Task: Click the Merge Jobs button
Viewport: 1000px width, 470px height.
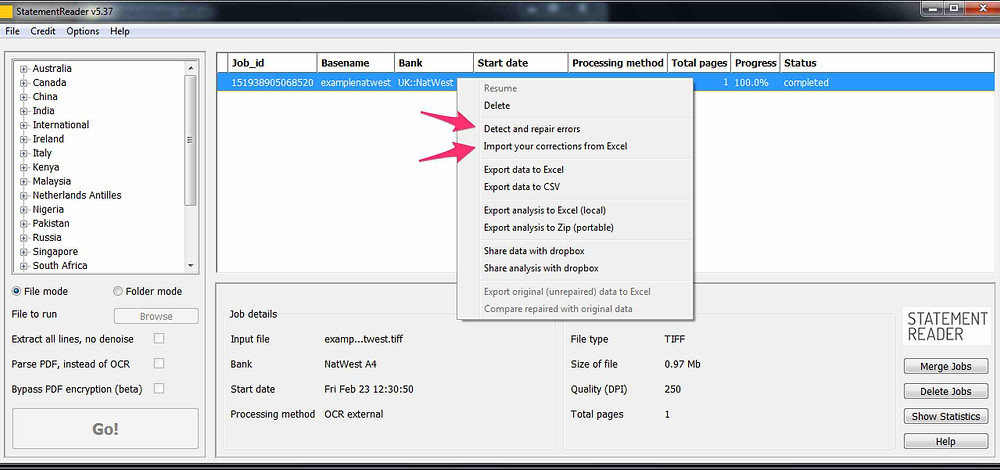Action: pos(946,367)
